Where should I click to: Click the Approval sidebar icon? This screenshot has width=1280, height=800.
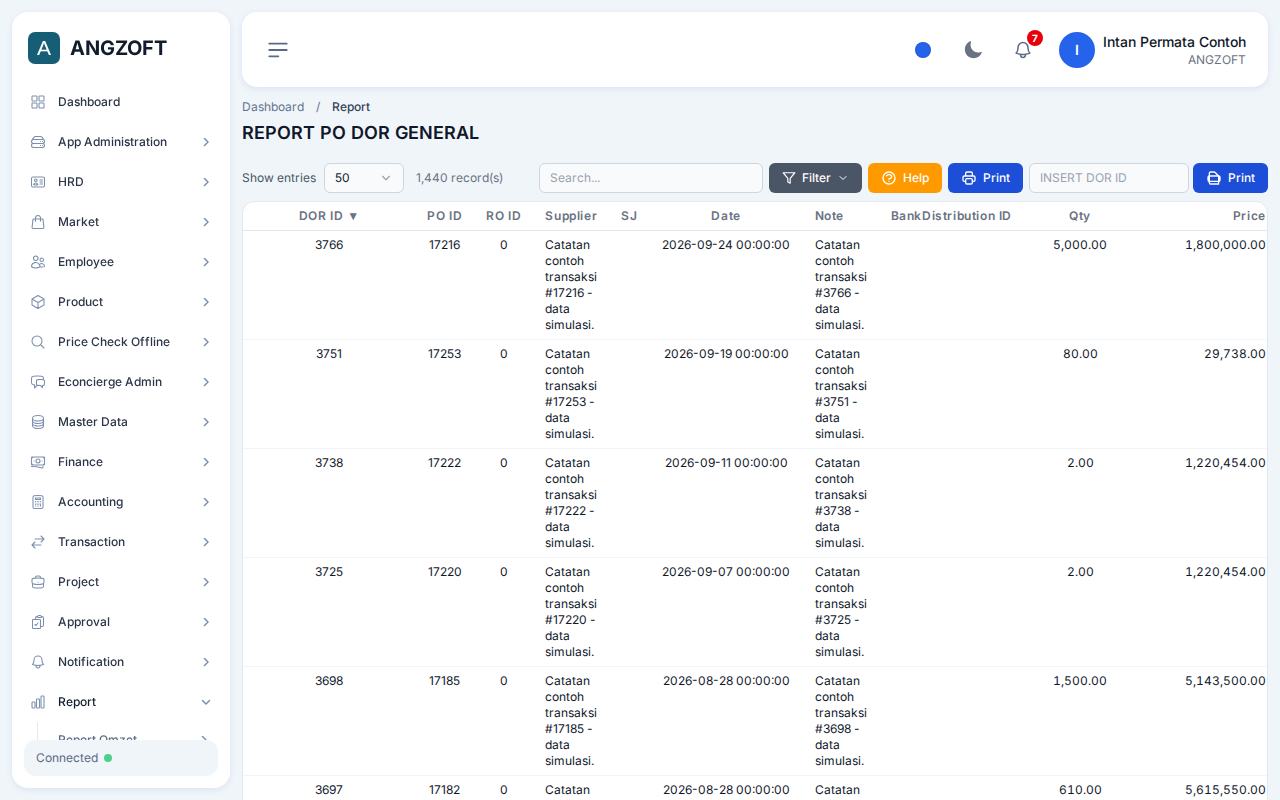(x=38, y=622)
